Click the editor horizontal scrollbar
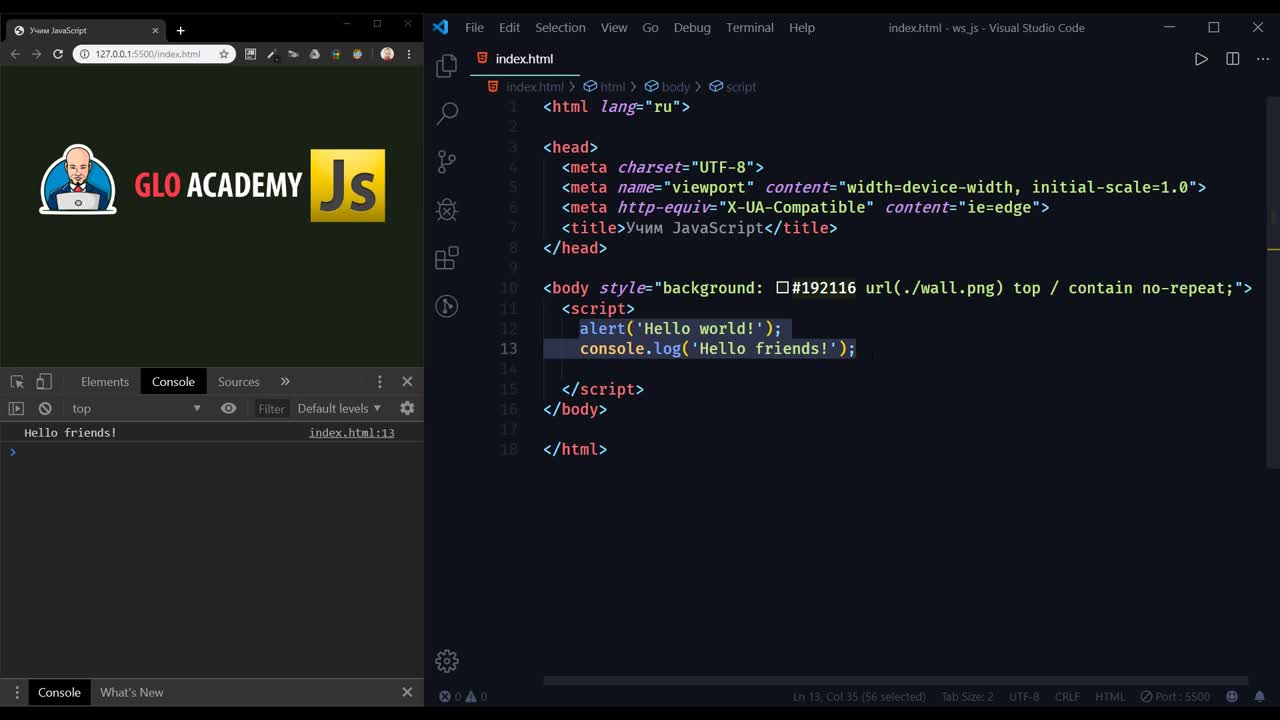Screen dimensions: 1280x720 895,681
